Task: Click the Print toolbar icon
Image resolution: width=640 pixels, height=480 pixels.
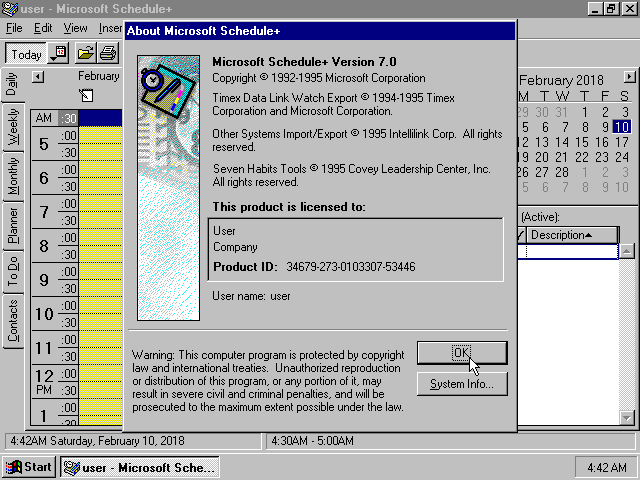Action: click(x=108, y=53)
